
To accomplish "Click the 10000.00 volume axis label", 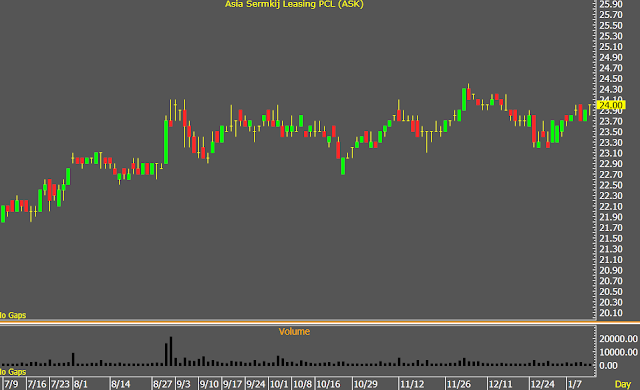I will [x=618, y=352].
